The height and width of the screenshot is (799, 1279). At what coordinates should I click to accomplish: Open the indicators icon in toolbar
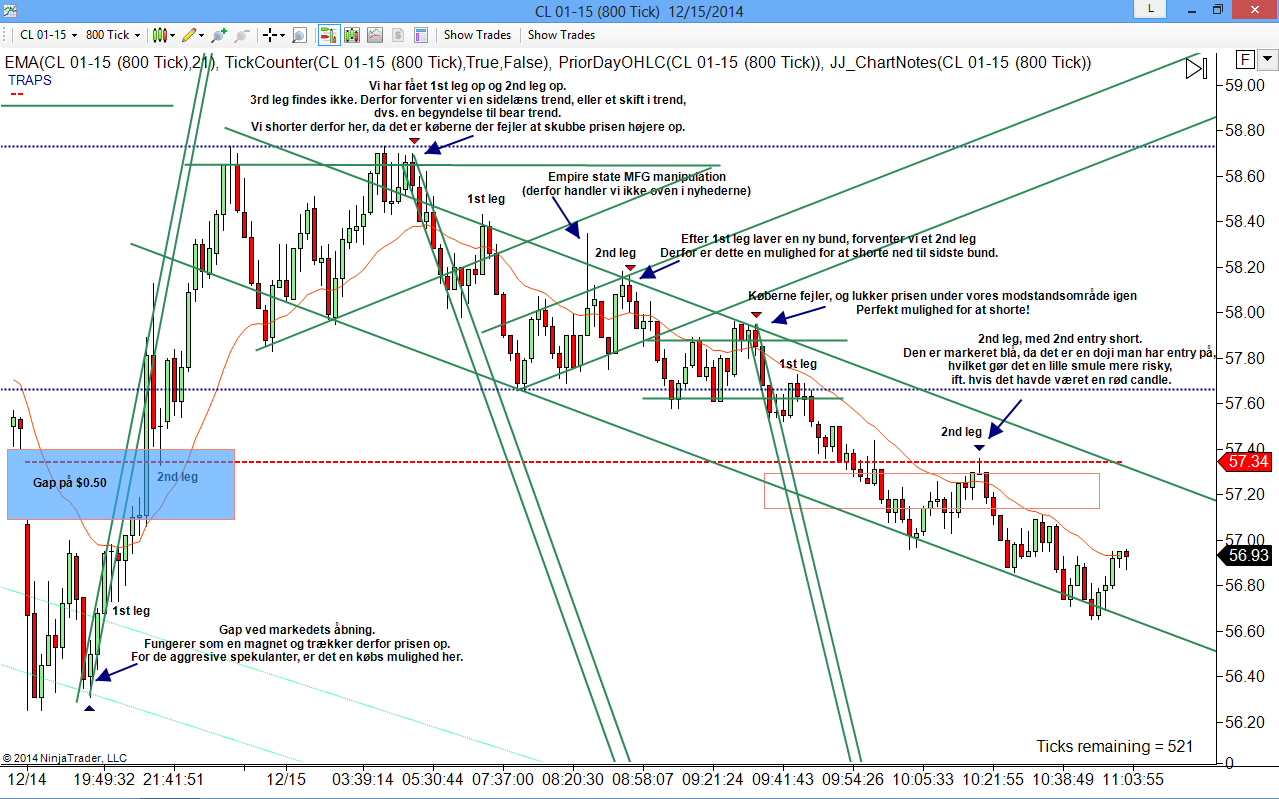tap(374, 35)
